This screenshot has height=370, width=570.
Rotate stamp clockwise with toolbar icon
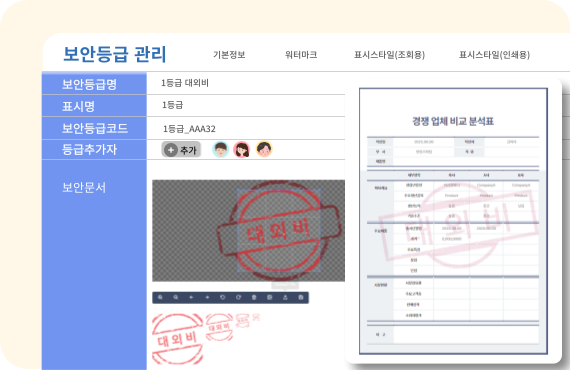point(238,297)
